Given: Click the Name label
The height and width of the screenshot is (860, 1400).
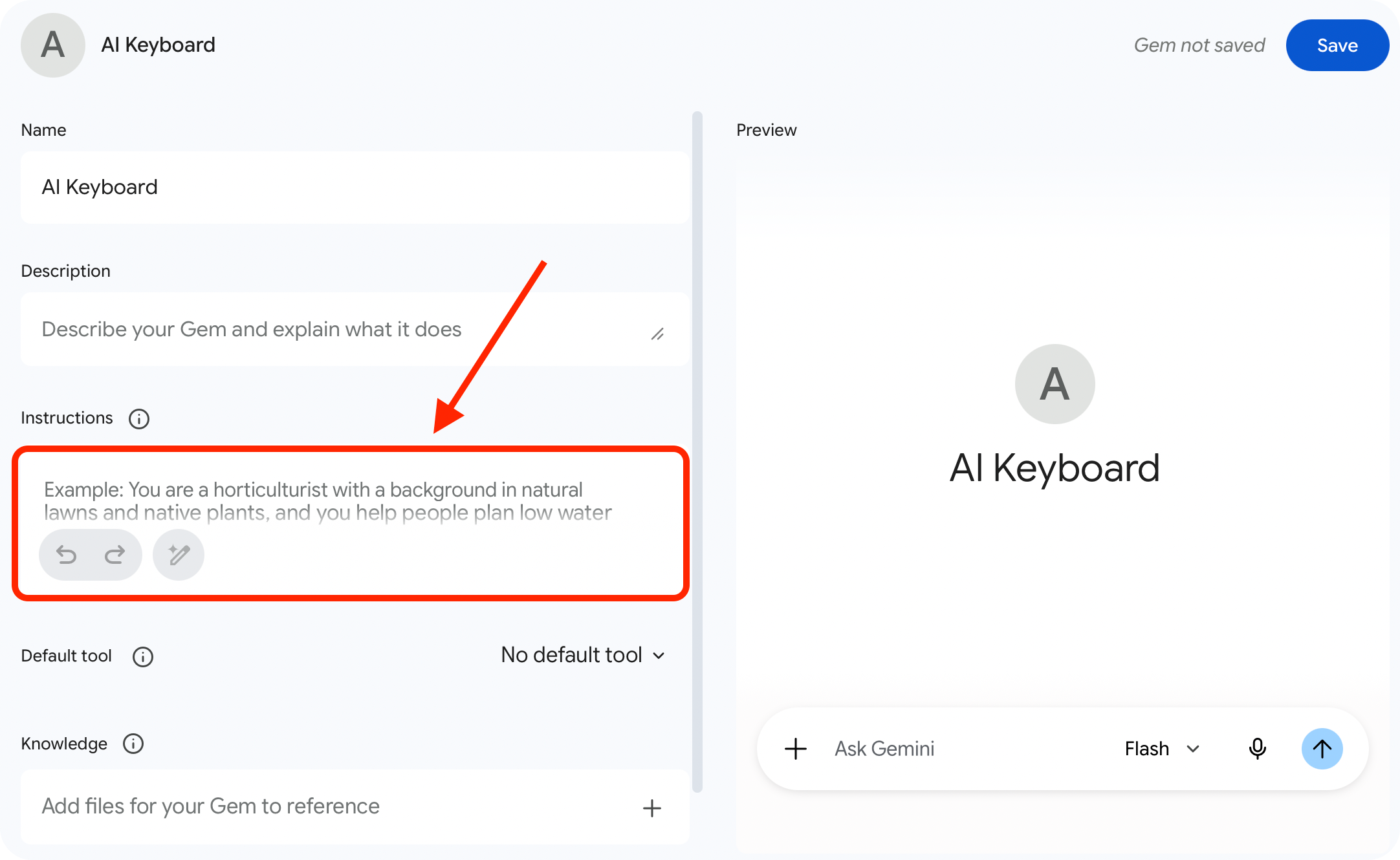Looking at the screenshot, I should [x=43, y=130].
